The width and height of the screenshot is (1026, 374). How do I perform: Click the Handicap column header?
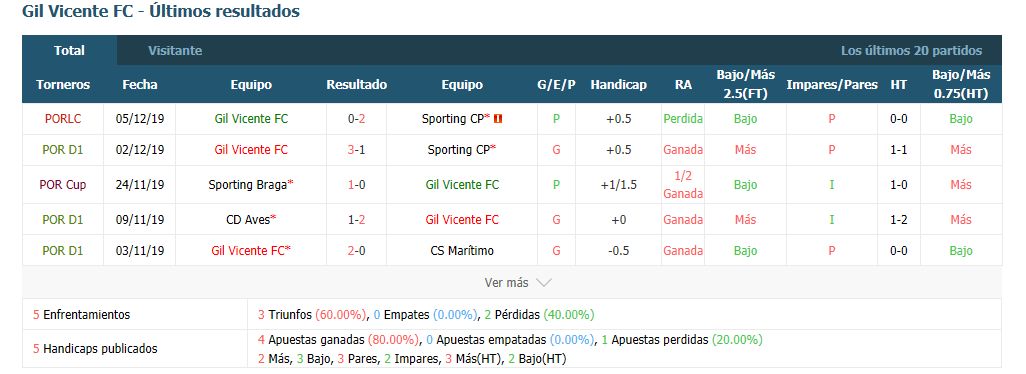pyautogui.click(x=618, y=84)
